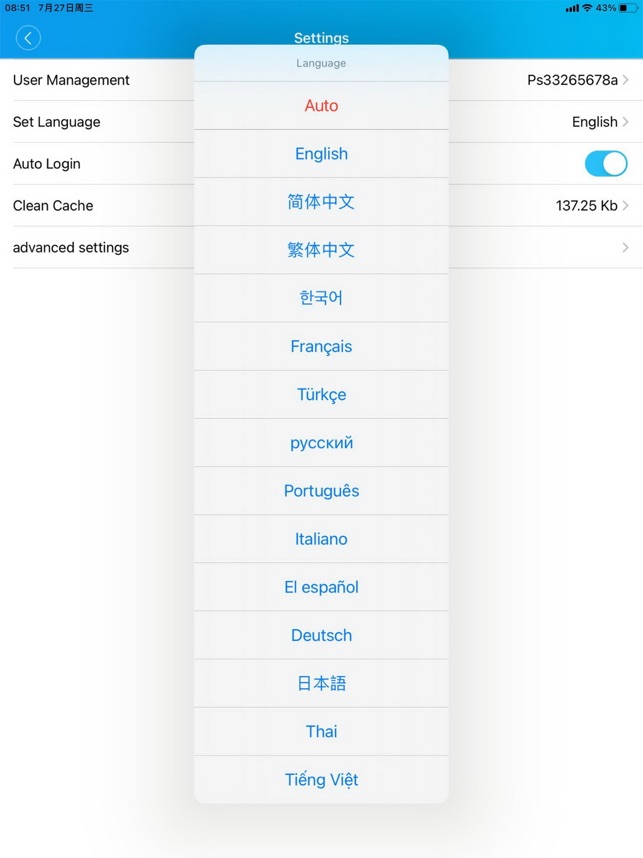The height and width of the screenshot is (858, 643).
Task: Toggle the Auto Login switch
Action: click(606, 164)
